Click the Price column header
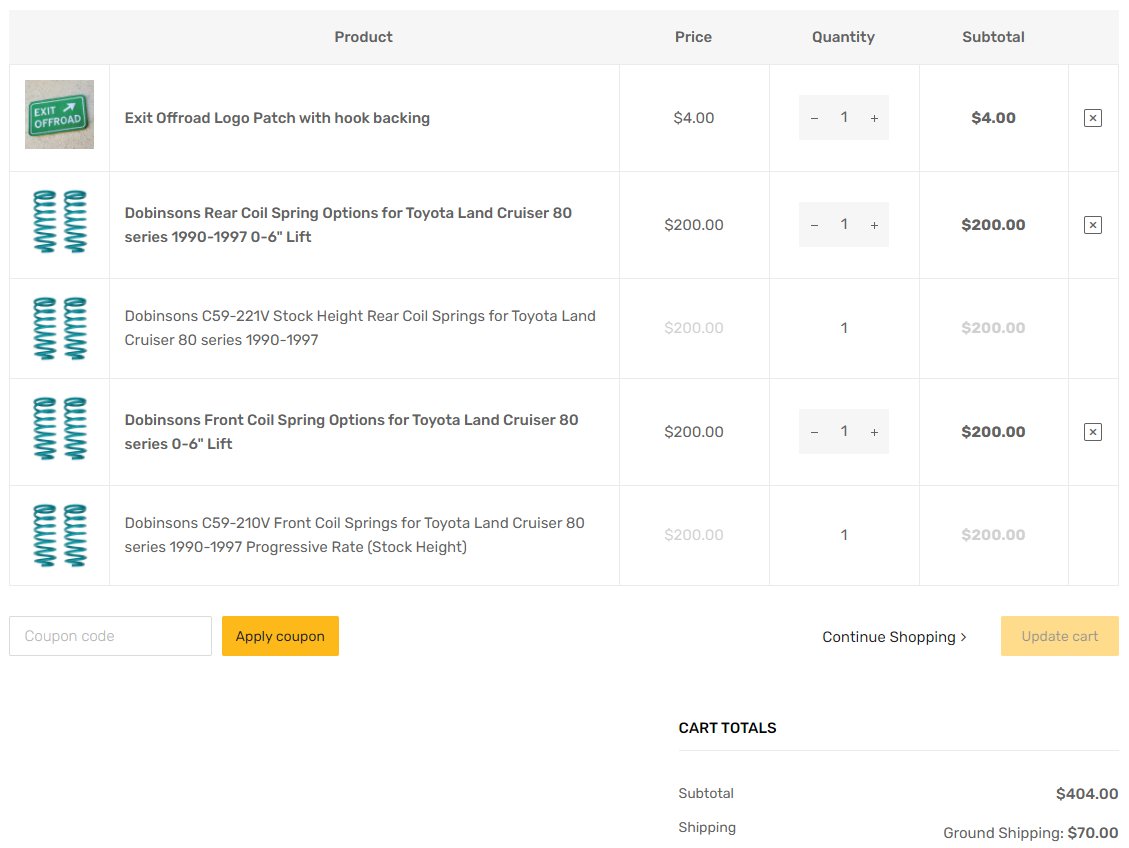Screen dimensions: 1129x848 [693, 37]
